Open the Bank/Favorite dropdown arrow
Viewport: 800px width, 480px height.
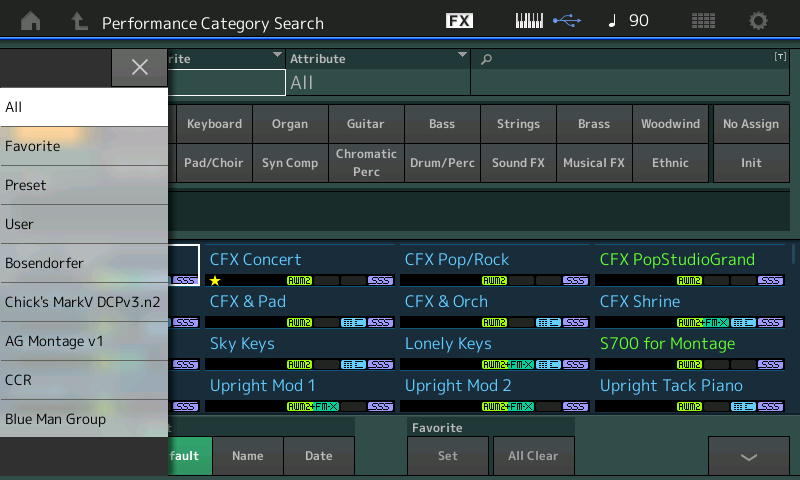(277, 55)
